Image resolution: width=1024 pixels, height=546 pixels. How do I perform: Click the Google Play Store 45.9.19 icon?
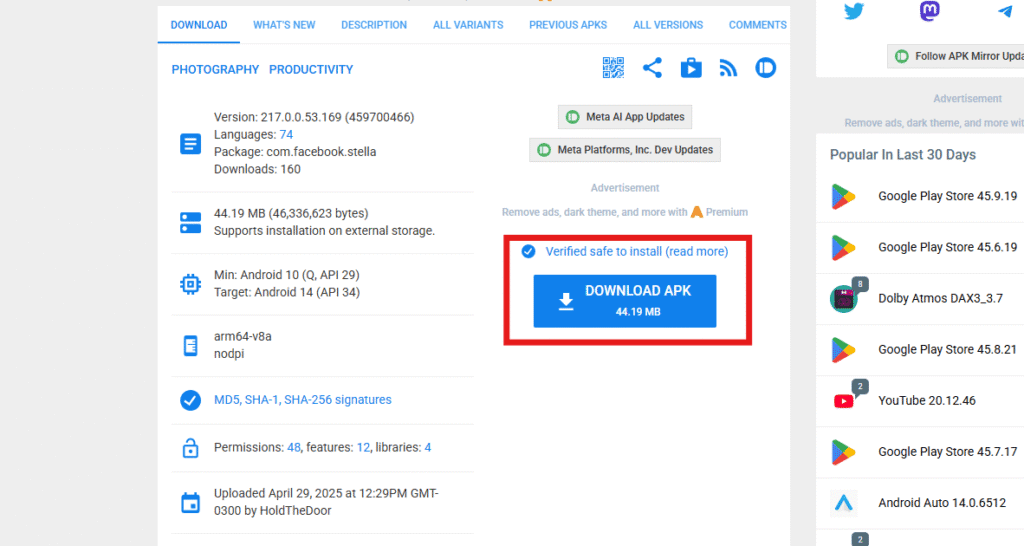[843, 196]
